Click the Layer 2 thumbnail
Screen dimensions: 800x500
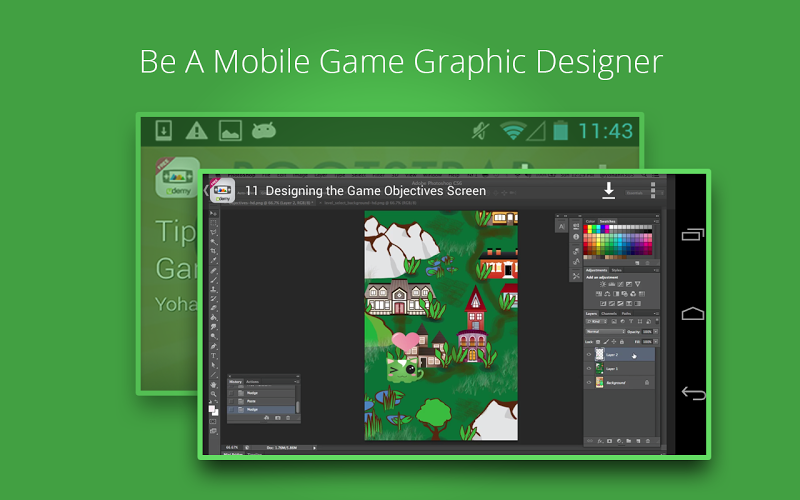point(599,355)
